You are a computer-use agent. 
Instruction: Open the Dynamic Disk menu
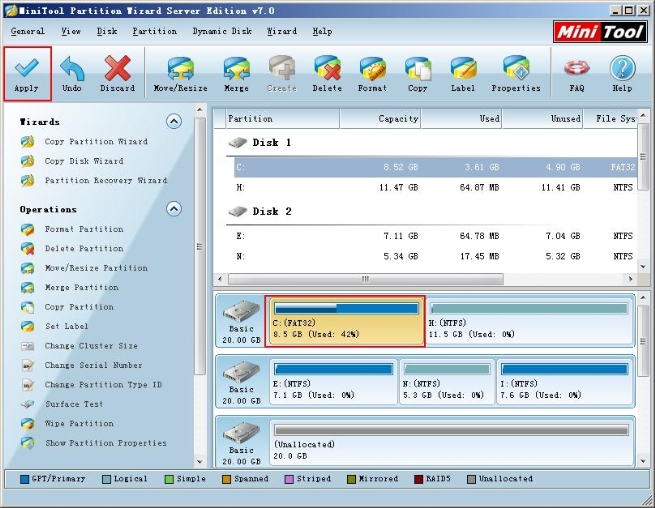pyautogui.click(x=222, y=31)
